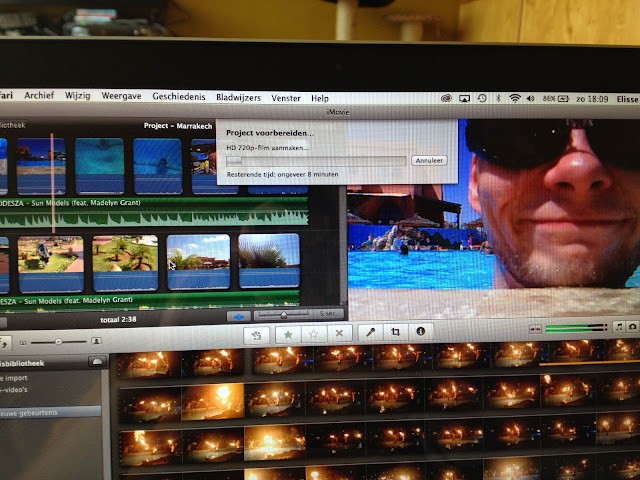Screen dimensions: 640x480
Task: Click the viewer preview with pool scene
Action: pos(493,219)
